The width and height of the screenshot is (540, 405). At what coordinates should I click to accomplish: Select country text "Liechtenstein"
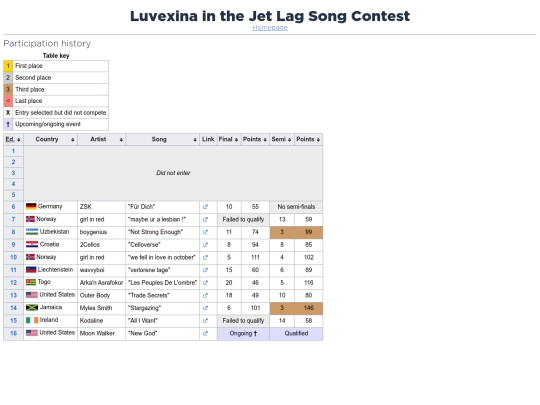pos(55,270)
